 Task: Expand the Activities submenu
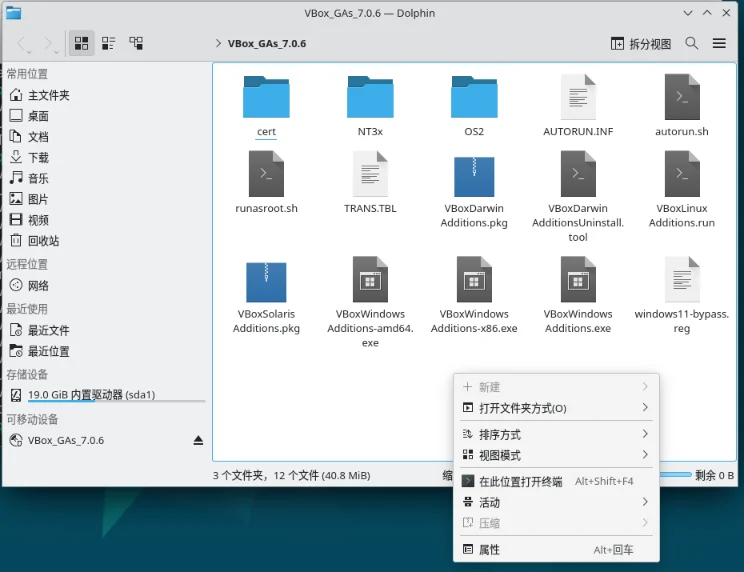556,502
